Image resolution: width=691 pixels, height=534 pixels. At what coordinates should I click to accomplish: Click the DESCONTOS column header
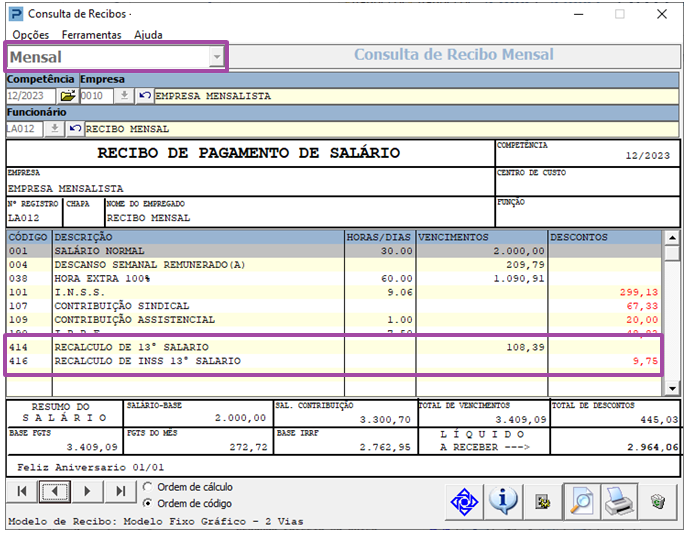pos(605,237)
